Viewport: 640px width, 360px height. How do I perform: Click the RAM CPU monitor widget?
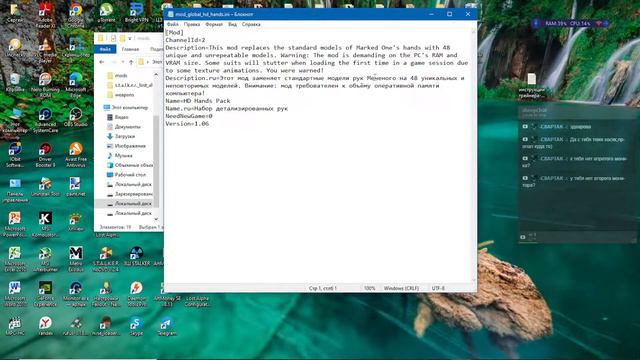(x=571, y=24)
